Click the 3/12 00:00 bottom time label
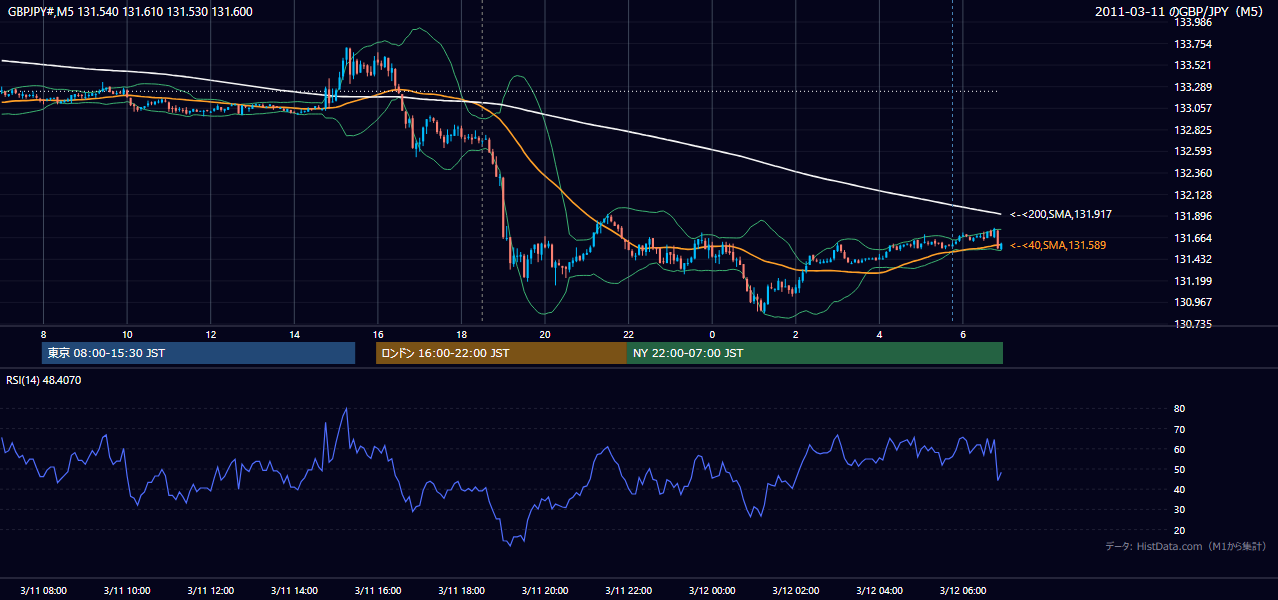 pyautogui.click(x=712, y=590)
